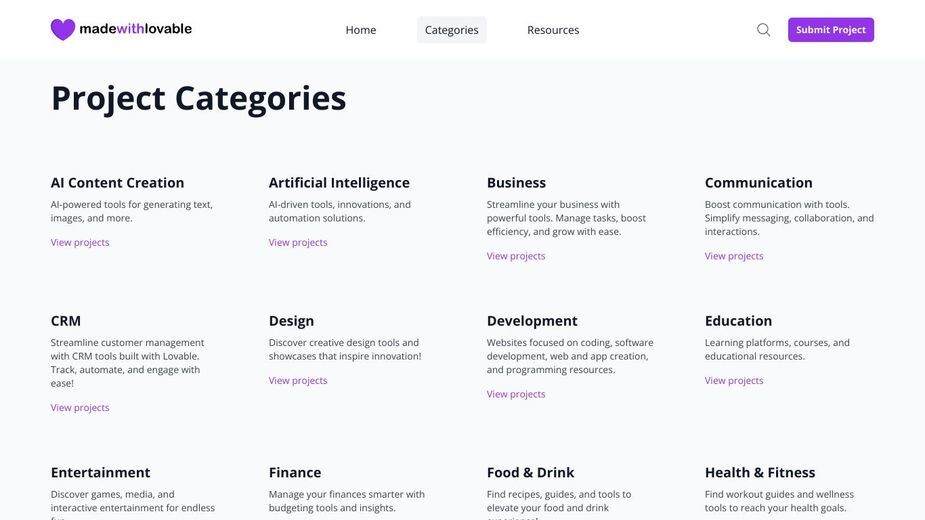View projects under Development category

pos(516,394)
